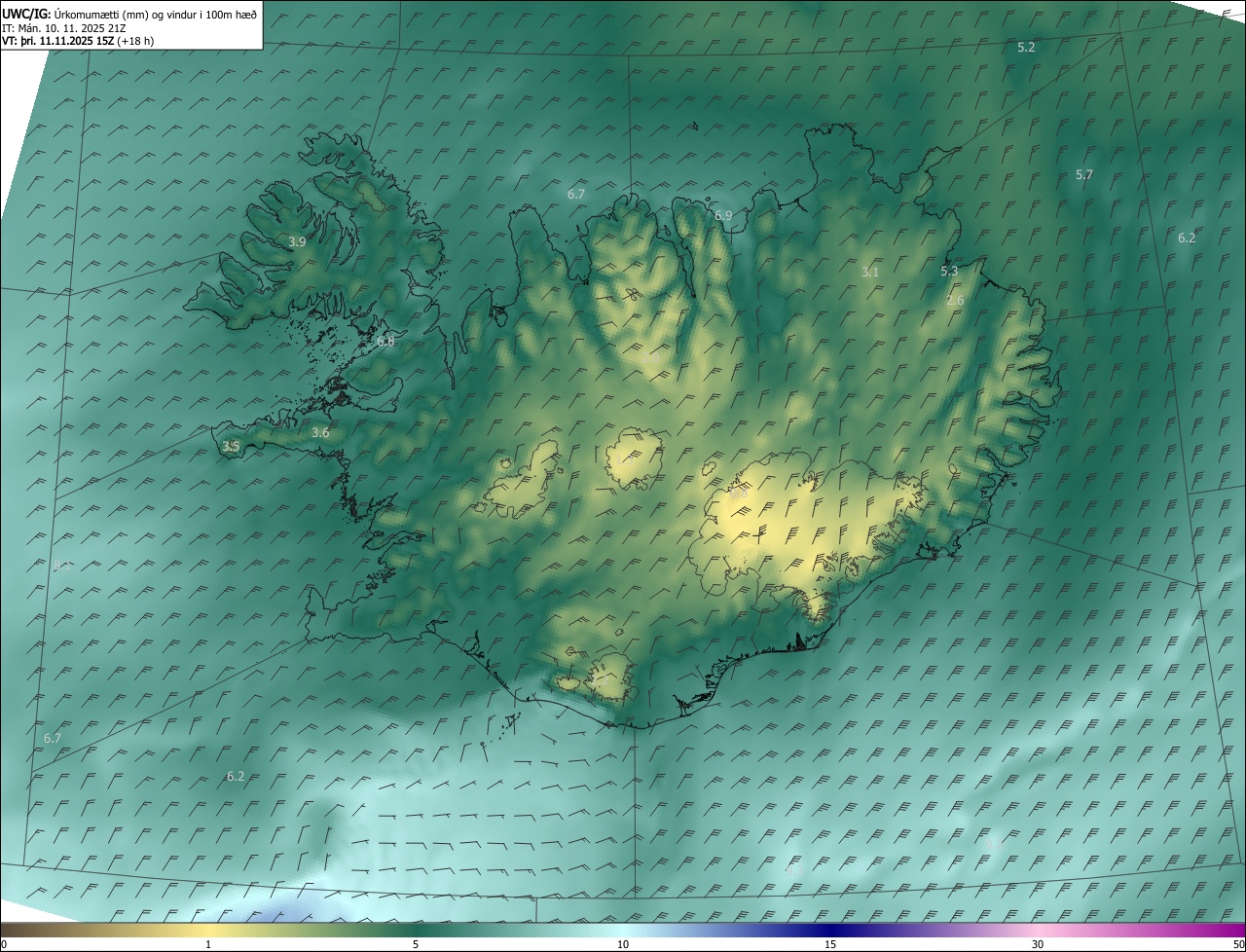Click the color scale tick label '1'
The width and height of the screenshot is (1246, 952).
point(208,944)
